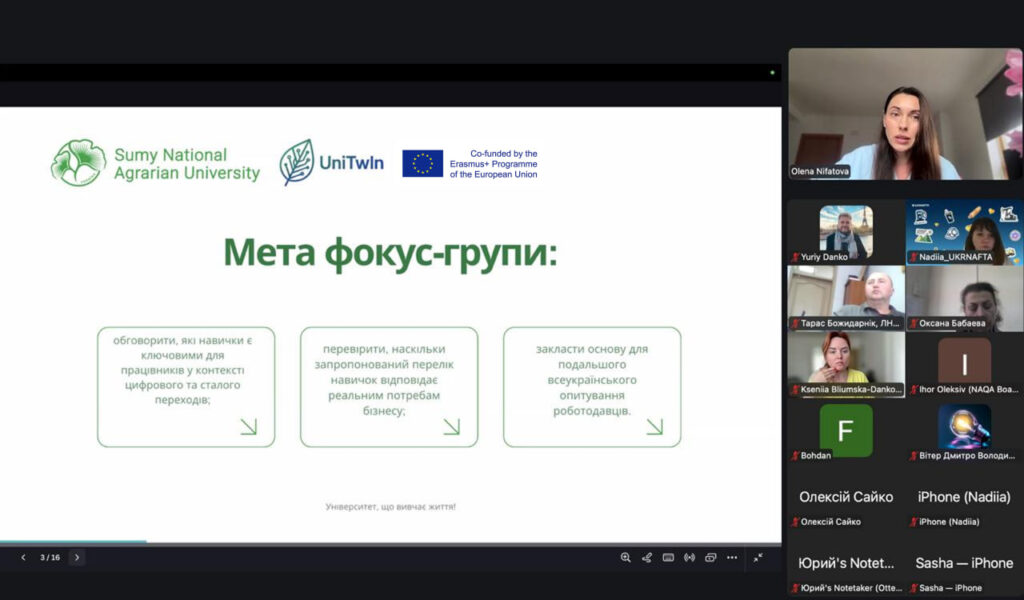Open the presenter view window icon
The width and height of the screenshot is (1024, 600).
coord(710,557)
